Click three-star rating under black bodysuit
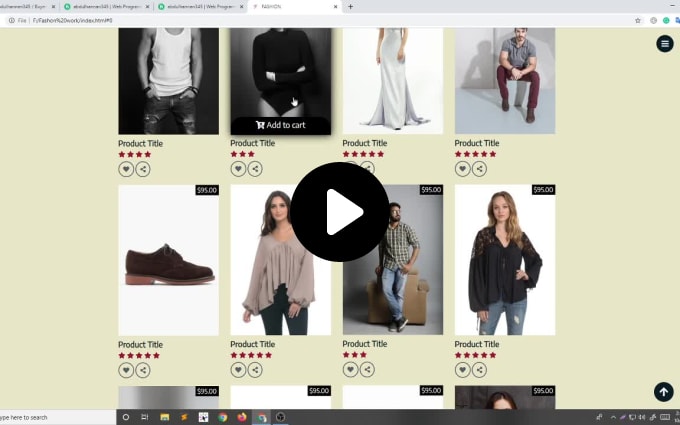Viewport: 680px width, 425px height. [x=242, y=154]
